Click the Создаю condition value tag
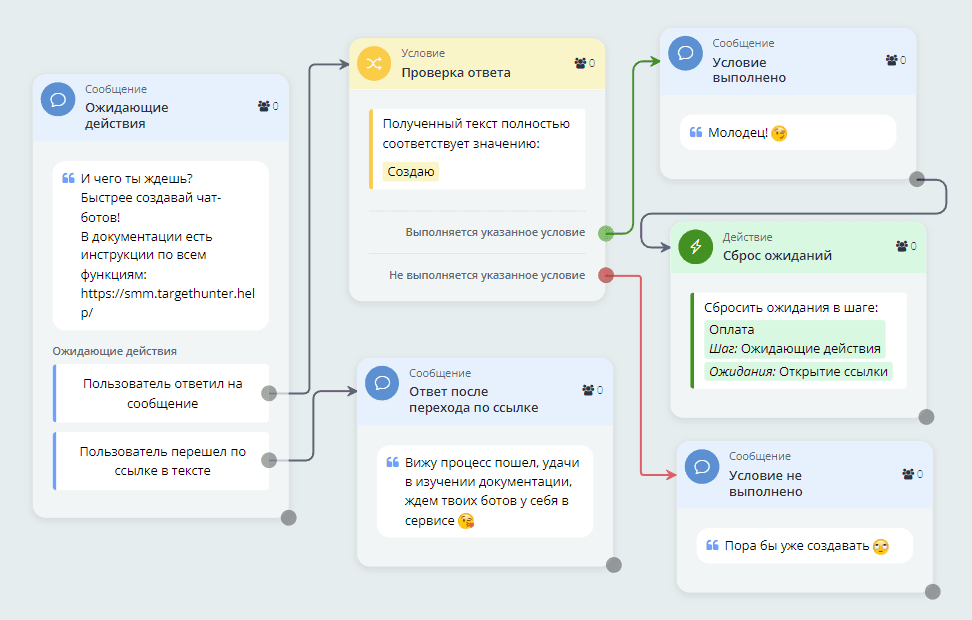Screen dimensions: 972x620 tap(411, 172)
